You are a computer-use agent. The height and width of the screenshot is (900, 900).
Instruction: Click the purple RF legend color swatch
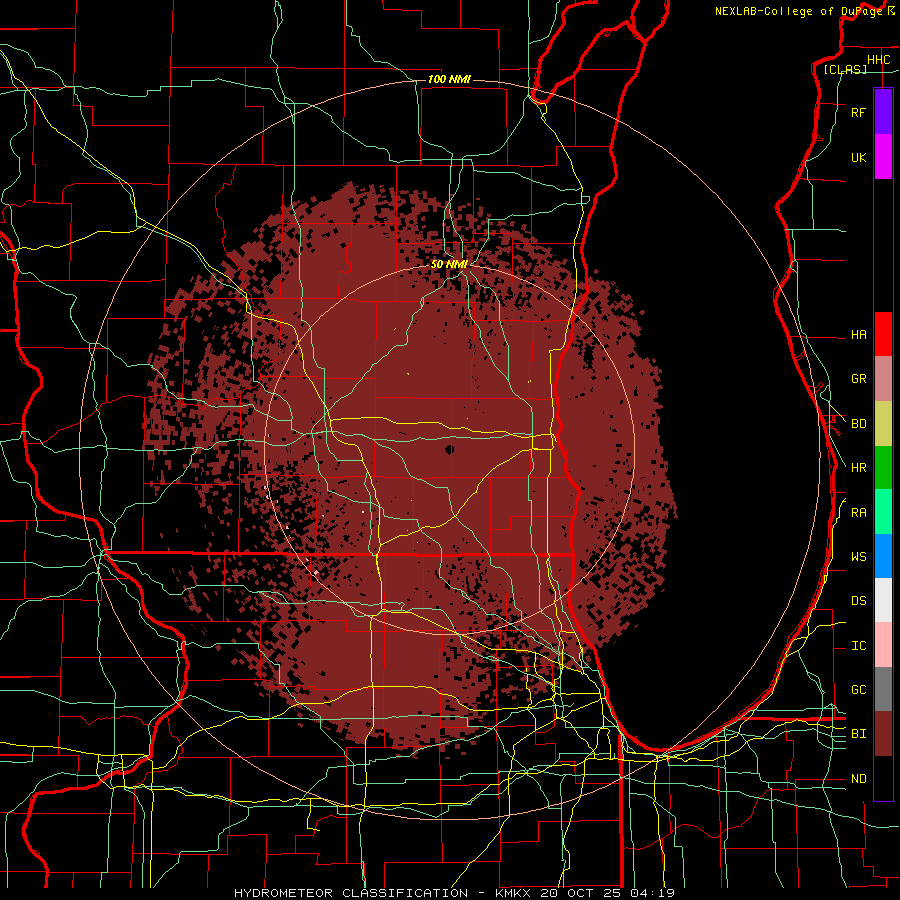click(883, 112)
